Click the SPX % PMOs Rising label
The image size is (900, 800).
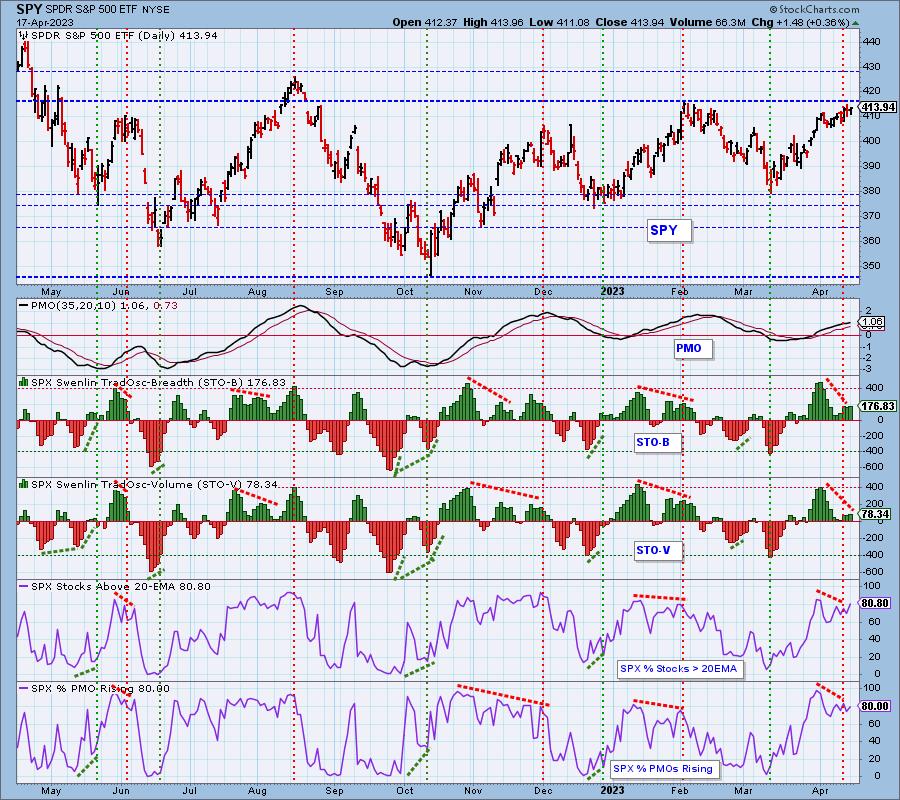point(664,769)
